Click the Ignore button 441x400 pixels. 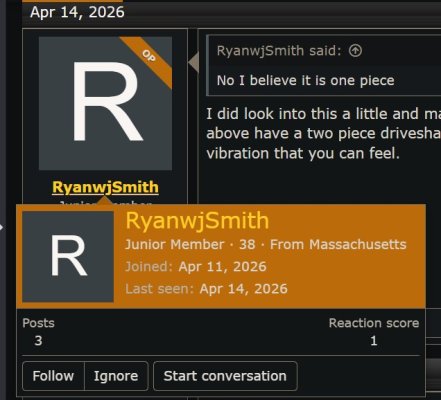pyautogui.click(x=116, y=376)
